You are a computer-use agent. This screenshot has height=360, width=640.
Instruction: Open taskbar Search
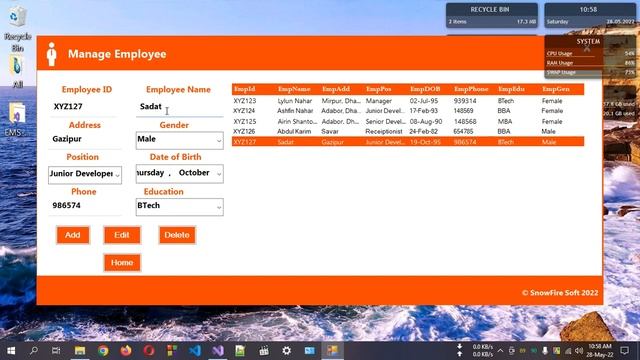click(x=33, y=351)
